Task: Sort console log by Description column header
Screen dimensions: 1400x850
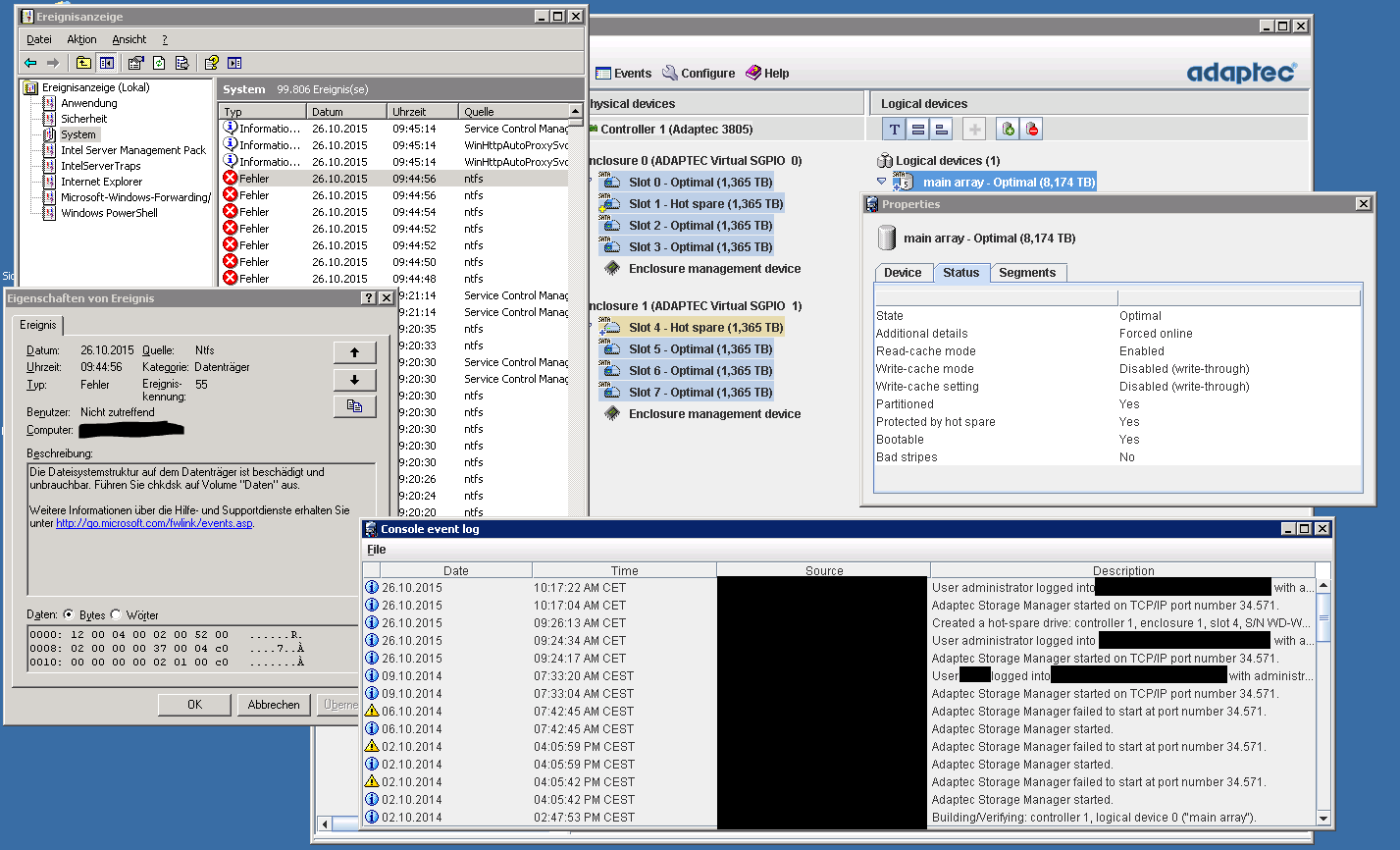Action: tap(1122, 570)
